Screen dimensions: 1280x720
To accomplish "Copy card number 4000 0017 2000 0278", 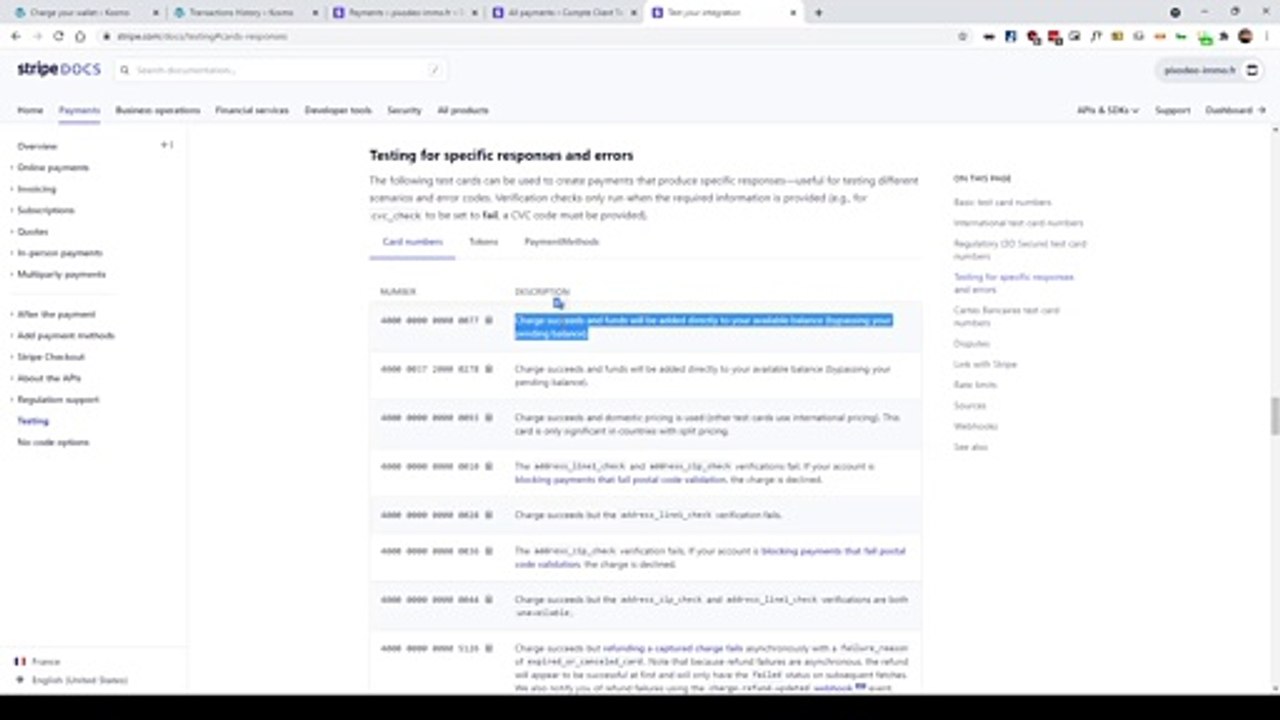I will click(489, 369).
